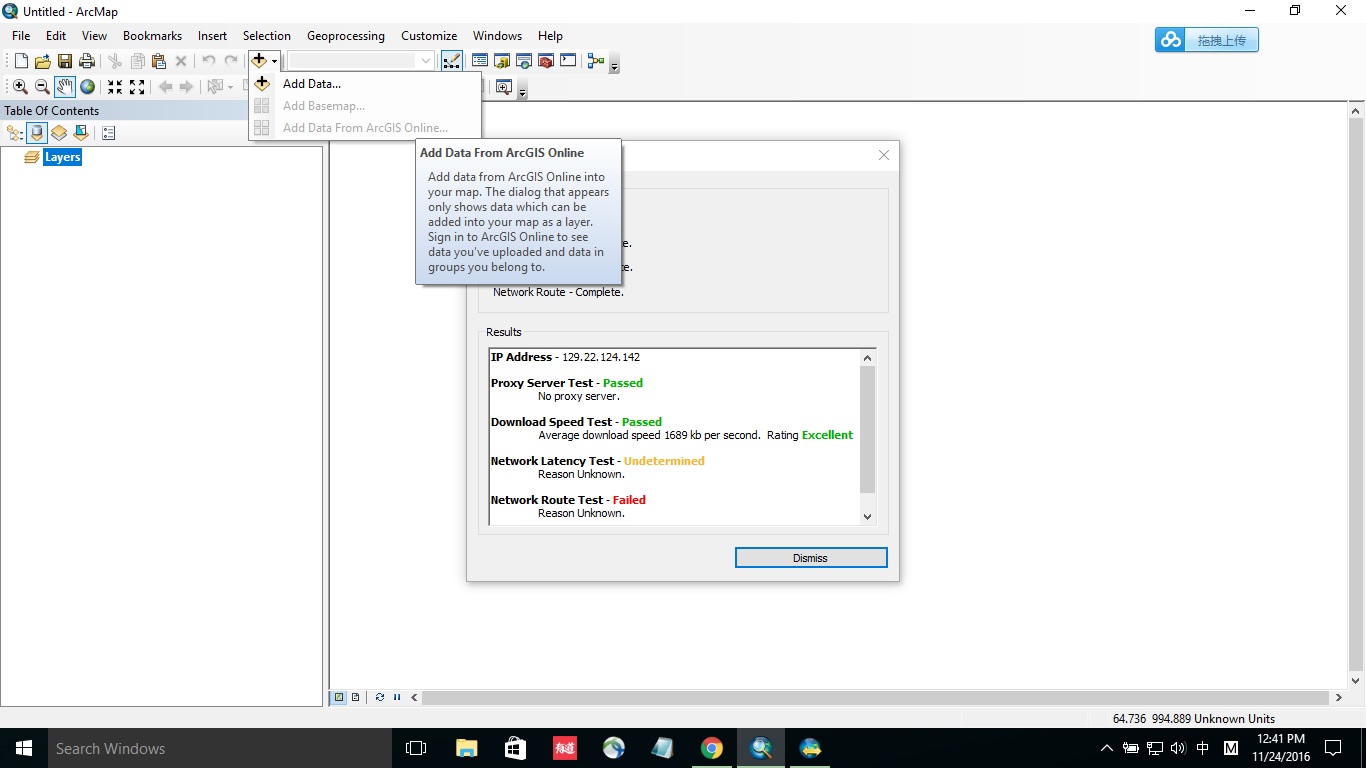The image size is (1366, 768).
Task: Click the Fixed Zoom Out icon
Action: [x=137, y=87]
